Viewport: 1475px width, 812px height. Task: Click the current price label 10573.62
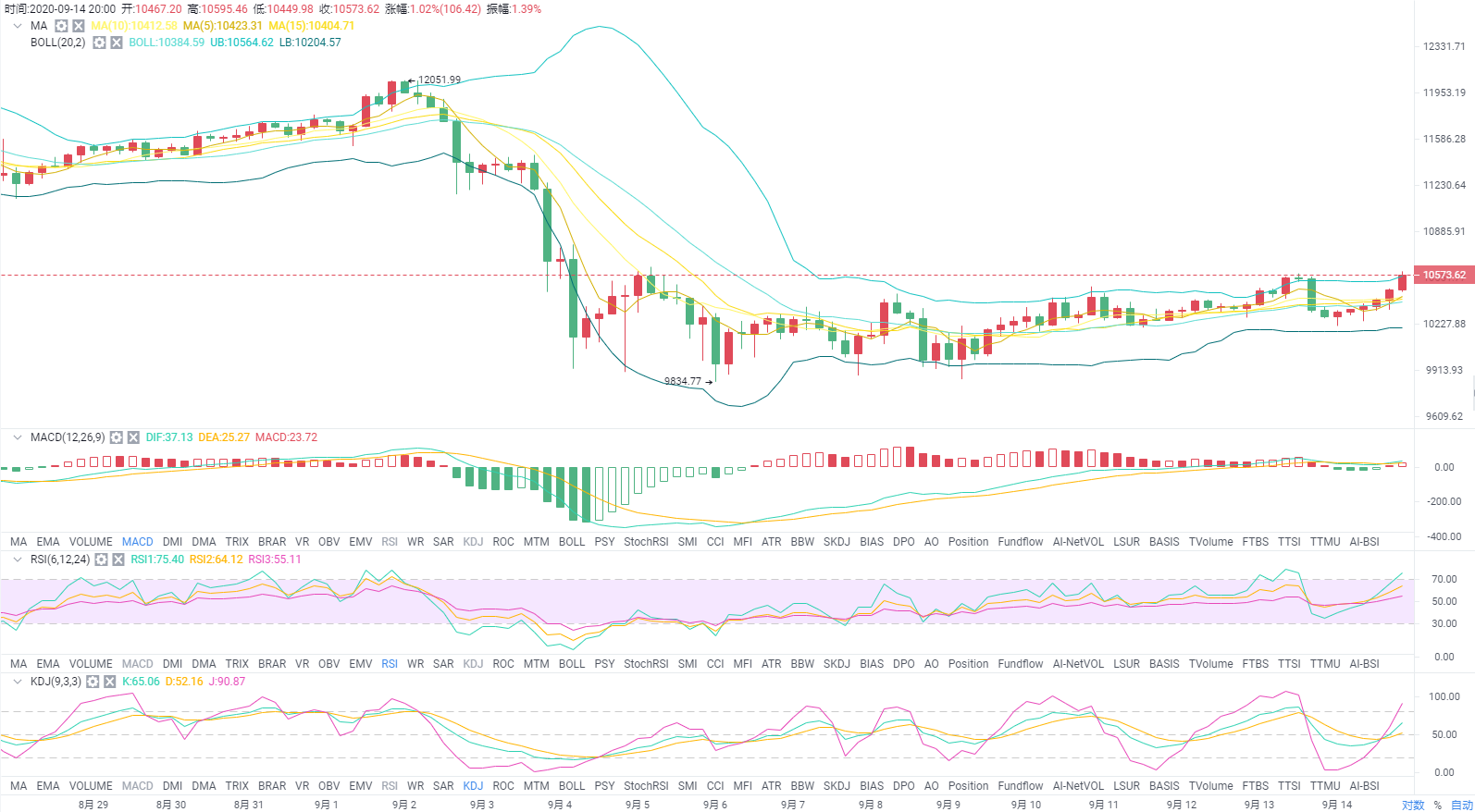tap(1444, 275)
